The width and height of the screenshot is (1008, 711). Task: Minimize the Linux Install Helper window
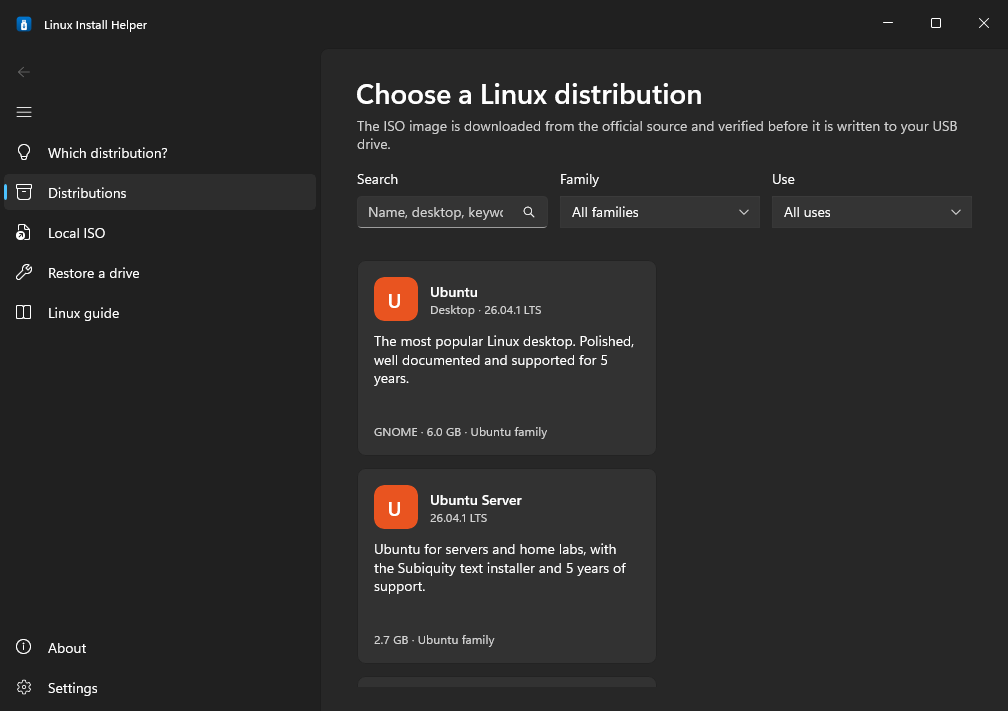pyautogui.click(x=888, y=23)
